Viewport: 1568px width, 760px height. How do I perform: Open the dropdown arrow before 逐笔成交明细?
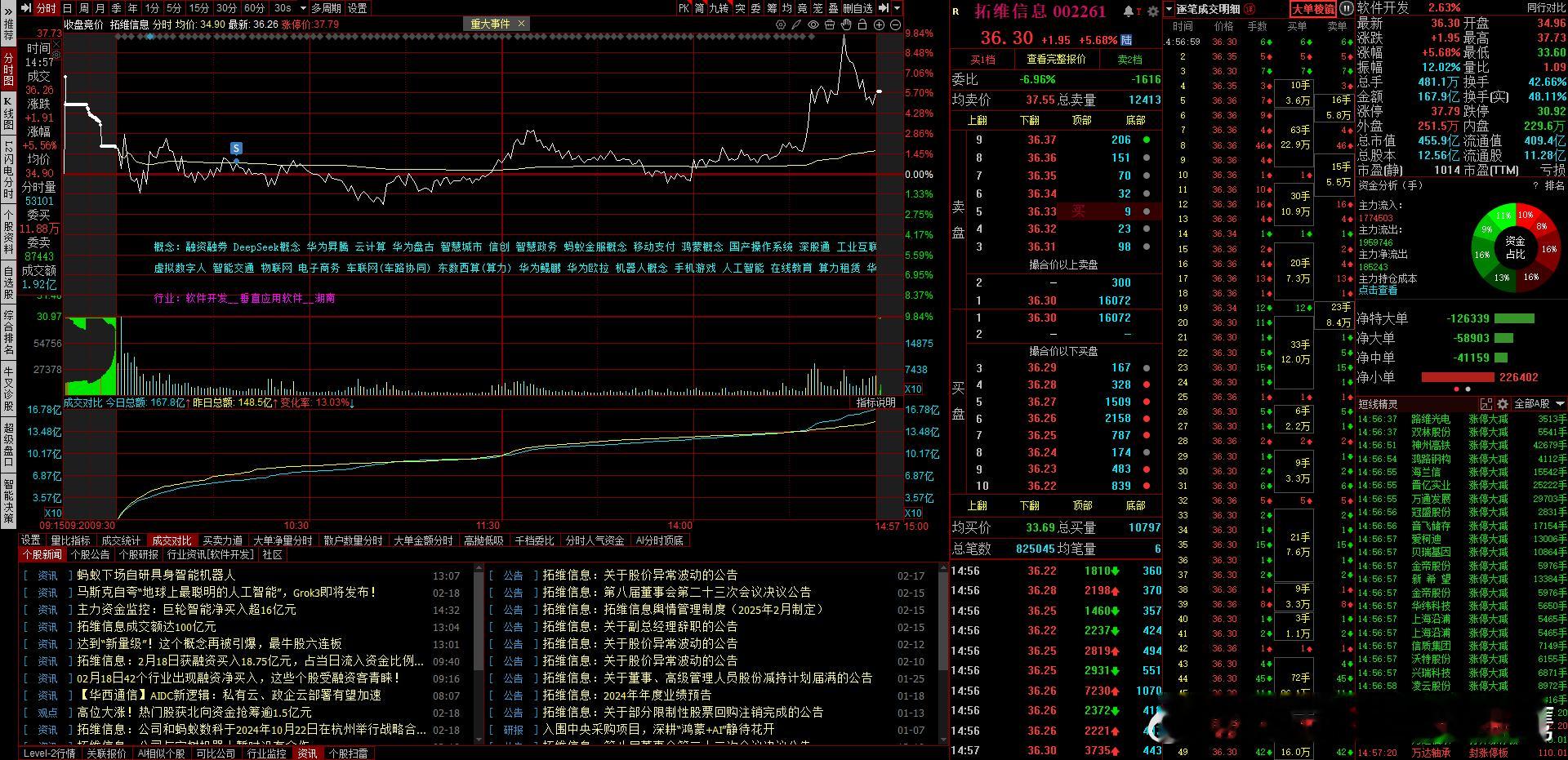tap(1169, 9)
